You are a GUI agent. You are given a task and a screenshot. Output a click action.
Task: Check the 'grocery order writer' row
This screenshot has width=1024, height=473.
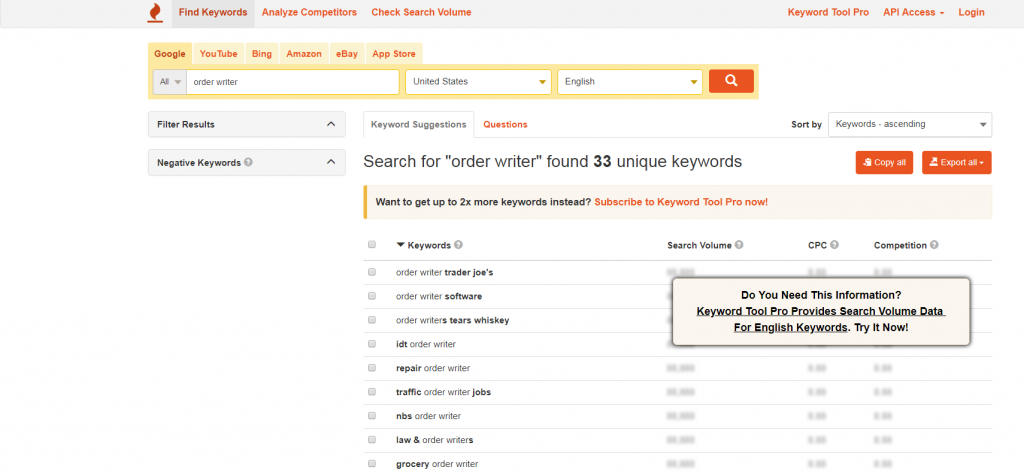(x=372, y=464)
